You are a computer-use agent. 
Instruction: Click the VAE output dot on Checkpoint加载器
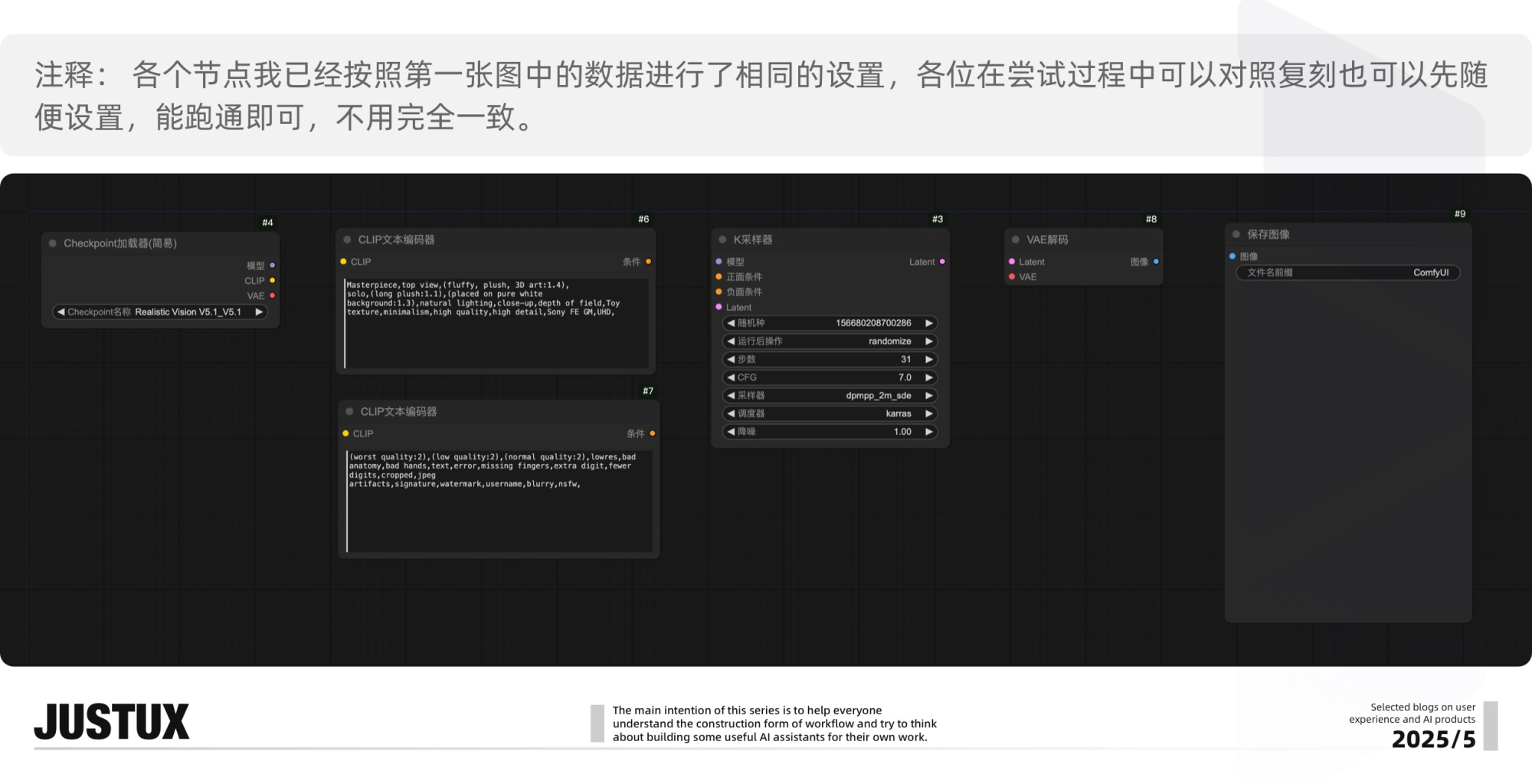273,296
